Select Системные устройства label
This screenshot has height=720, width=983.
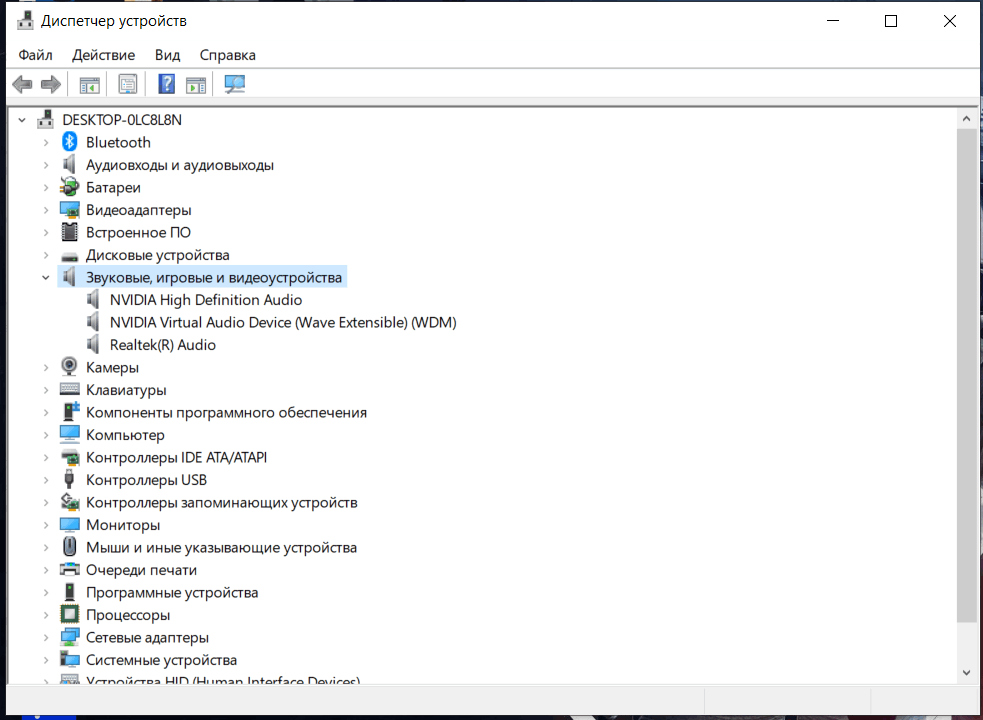(x=161, y=660)
